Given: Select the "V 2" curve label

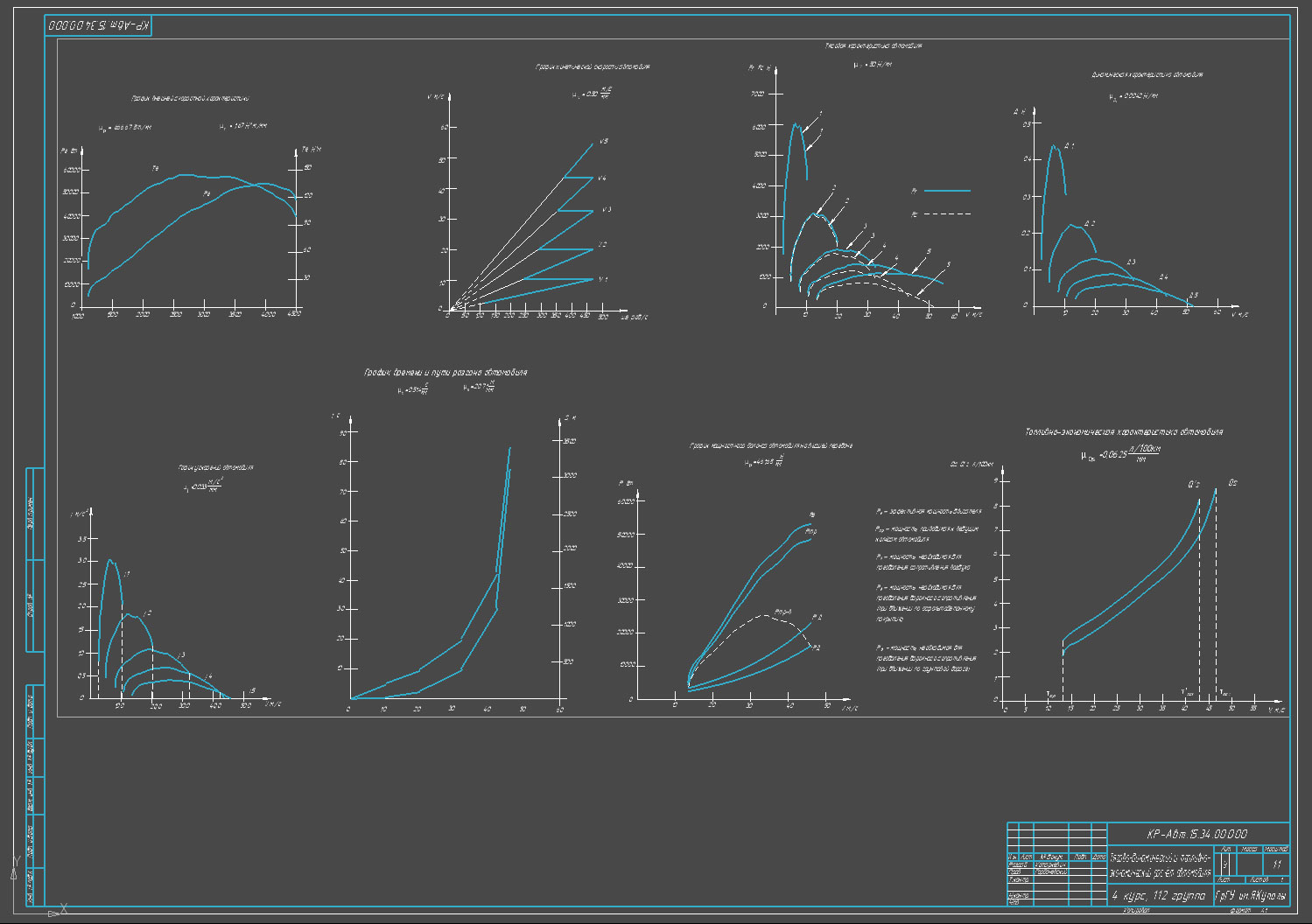Looking at the screenshot, I should coord(602,245).
